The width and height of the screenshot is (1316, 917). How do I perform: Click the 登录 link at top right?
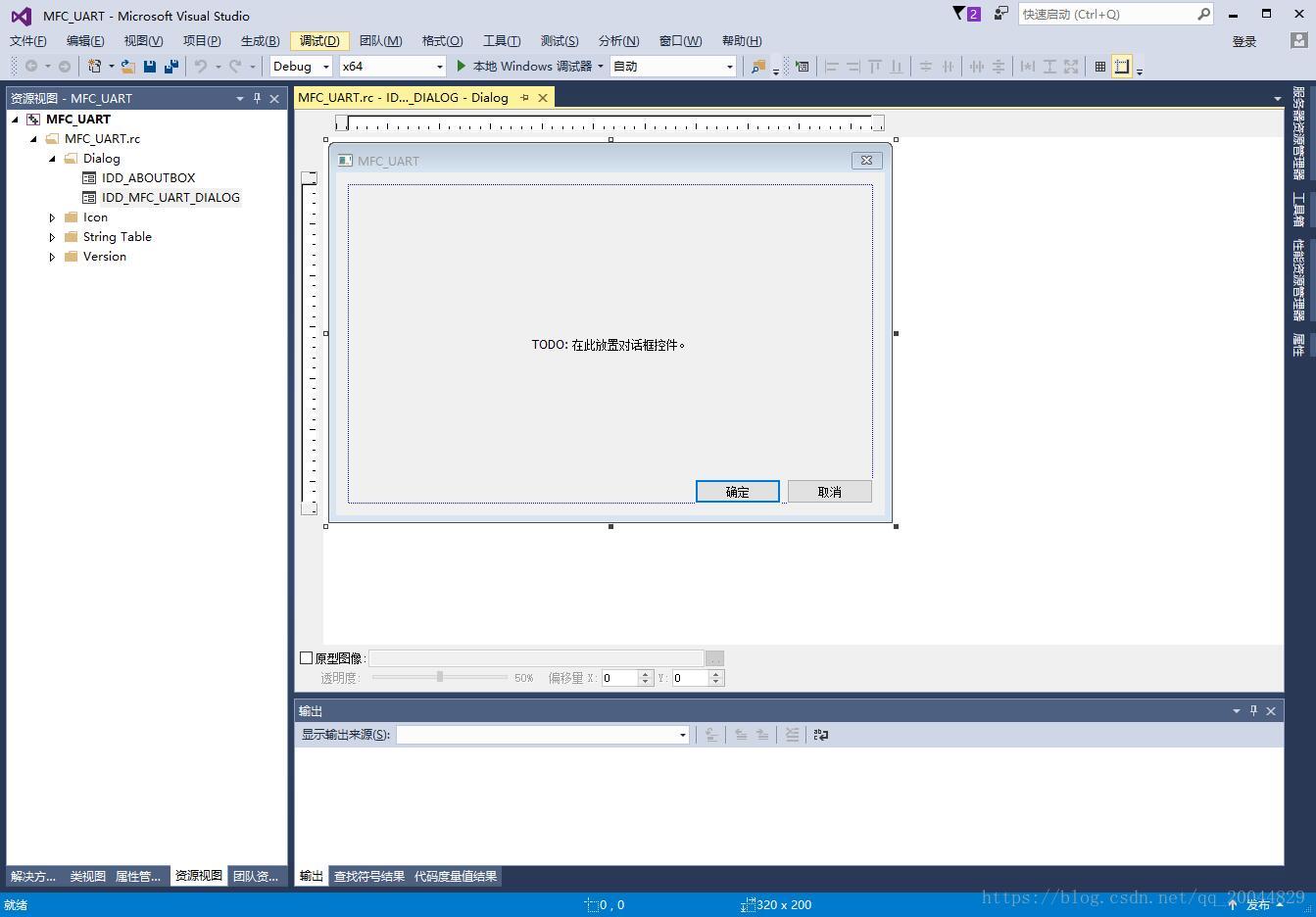point(1243,40)
